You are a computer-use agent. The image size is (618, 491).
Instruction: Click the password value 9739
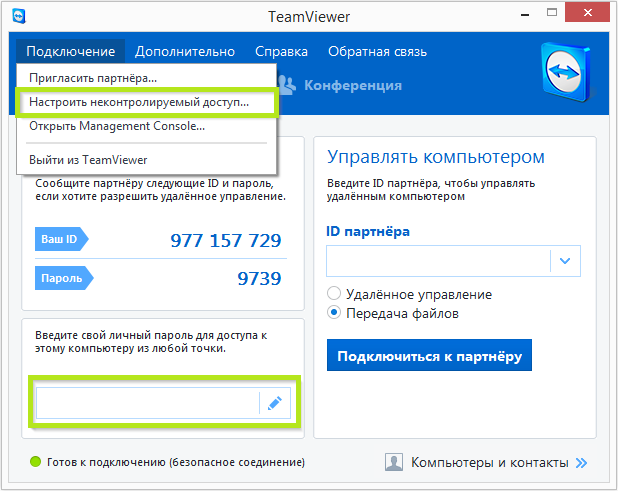coord(259,279)
